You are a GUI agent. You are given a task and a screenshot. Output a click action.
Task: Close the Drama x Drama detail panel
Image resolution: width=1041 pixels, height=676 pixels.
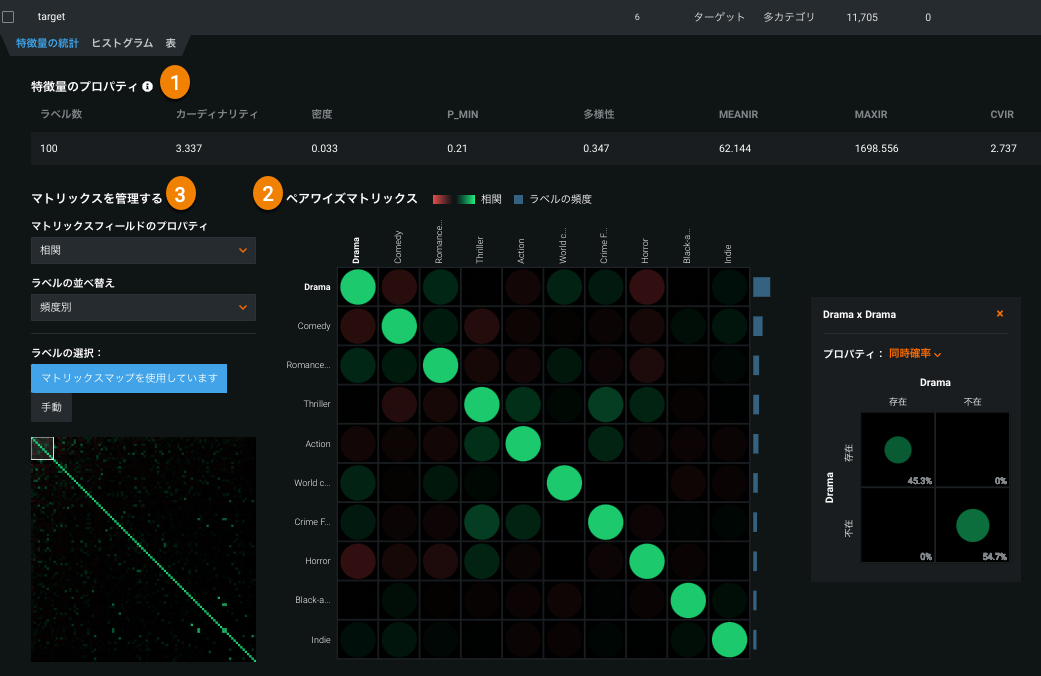[999, 314]
